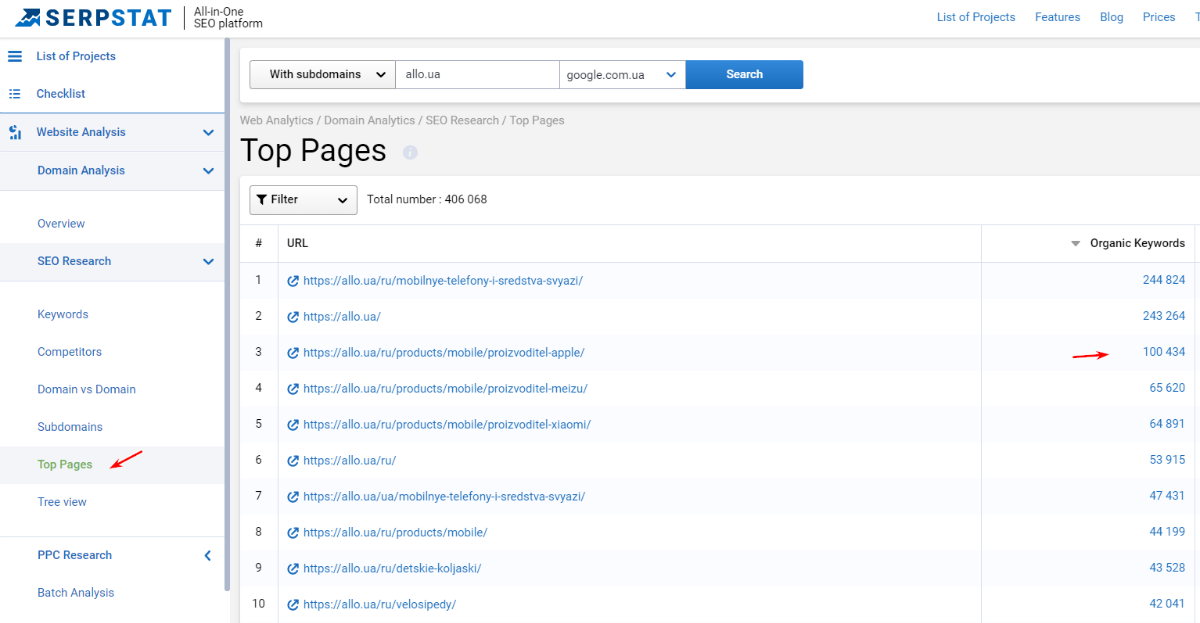Expand the PPC Research section
The height and width of the screenshot is (623, 1200).
(208, 555)
